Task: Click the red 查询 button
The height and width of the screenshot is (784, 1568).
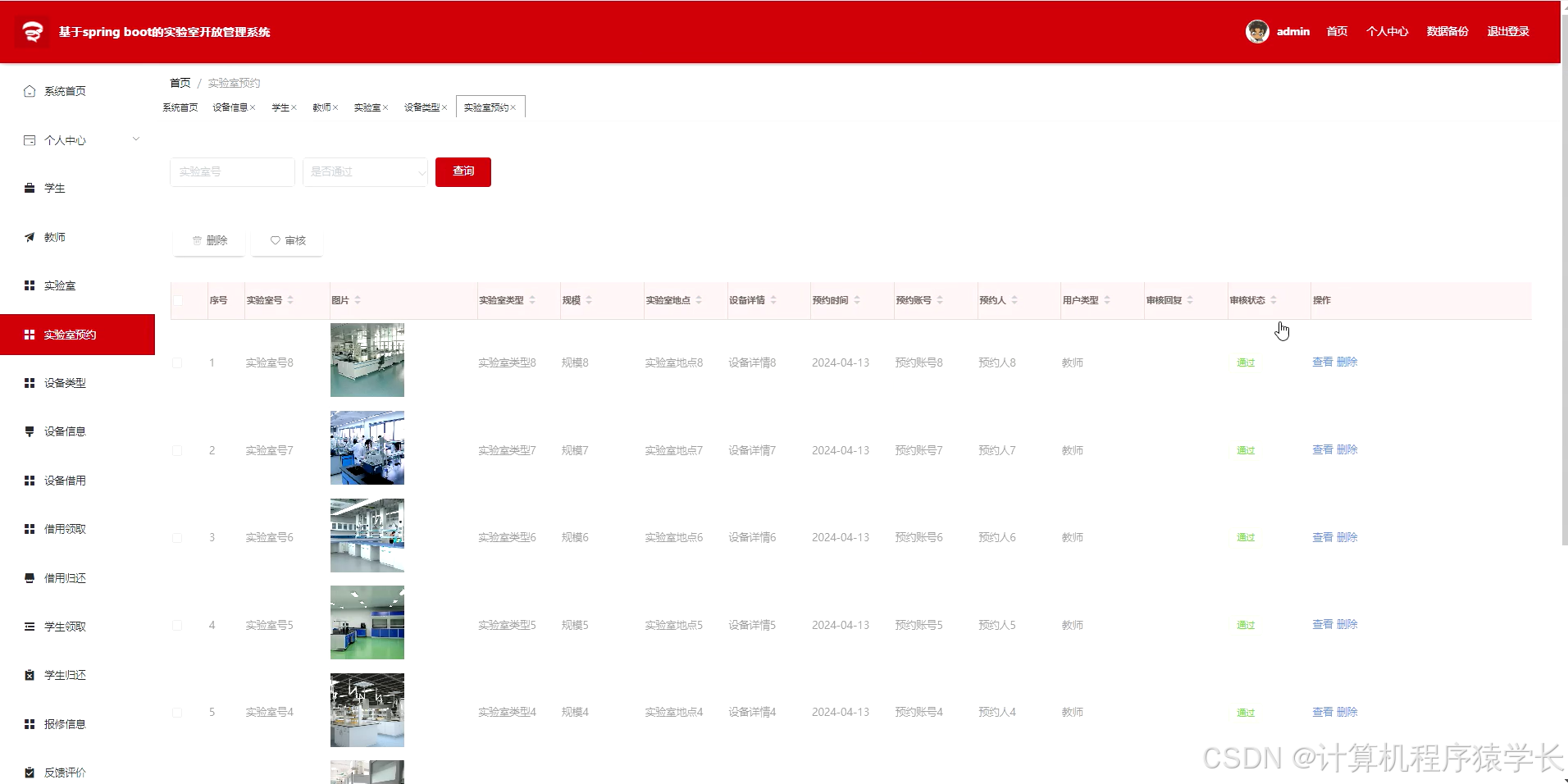Action: pyautogui.click(x=463, y=171)
